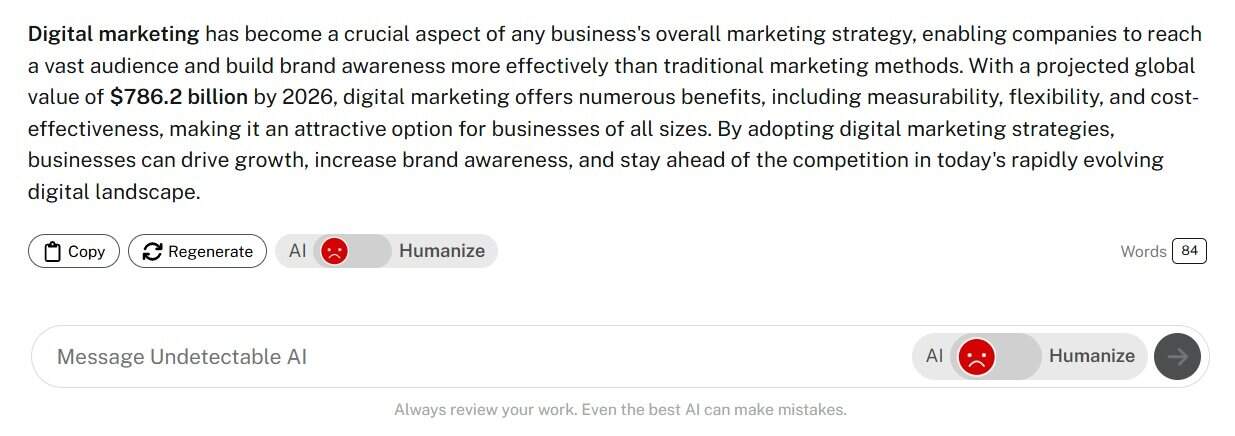1235x436 pixels.
Task: Focus the Message Undetectable AI input field
Action: click(400, 356)
